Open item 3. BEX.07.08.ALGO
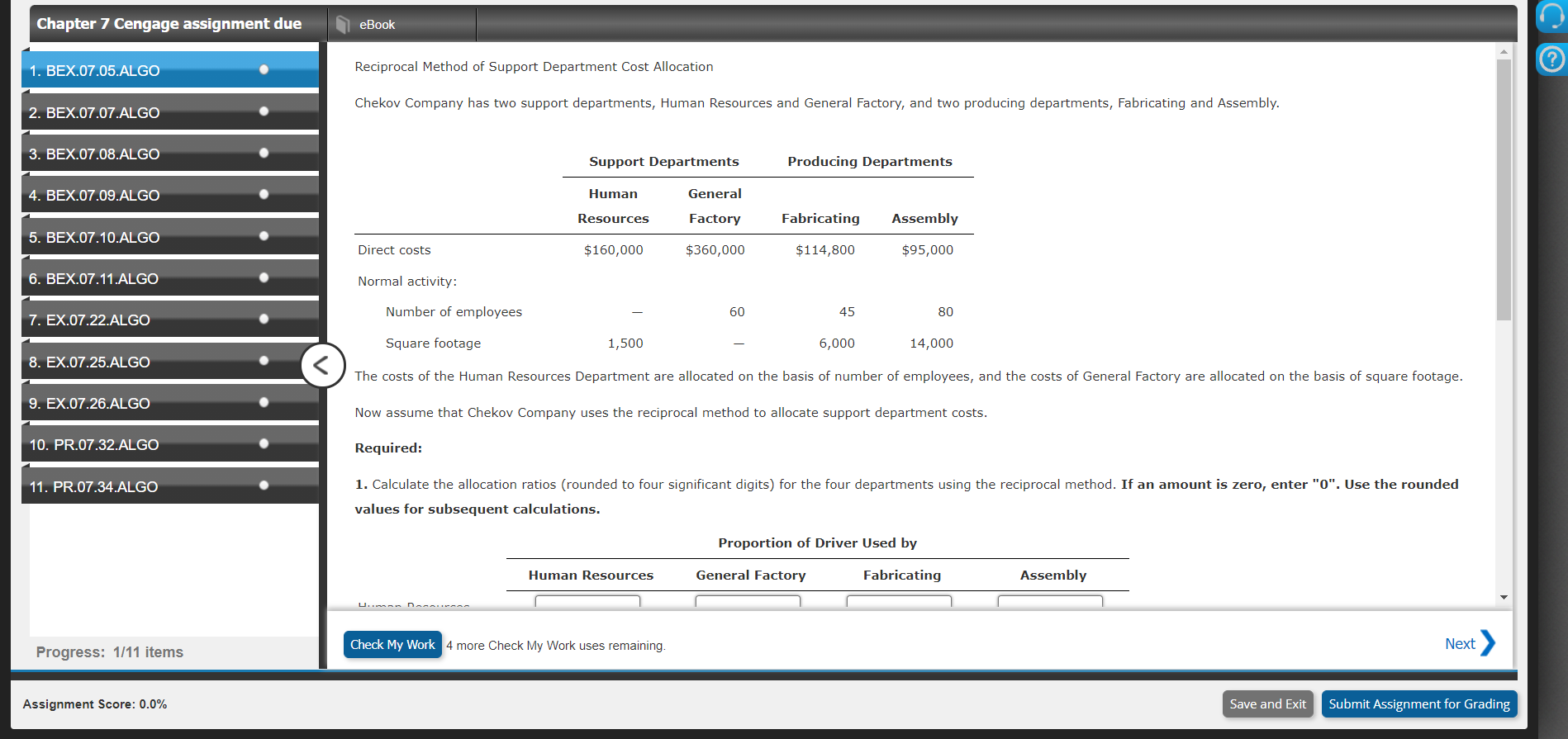This screenshot has width=1568, height=739. point(170,154)
